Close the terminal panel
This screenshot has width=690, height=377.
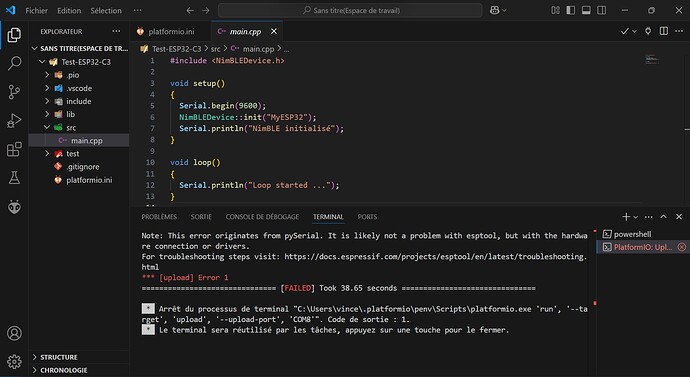(x=679, y=217)
